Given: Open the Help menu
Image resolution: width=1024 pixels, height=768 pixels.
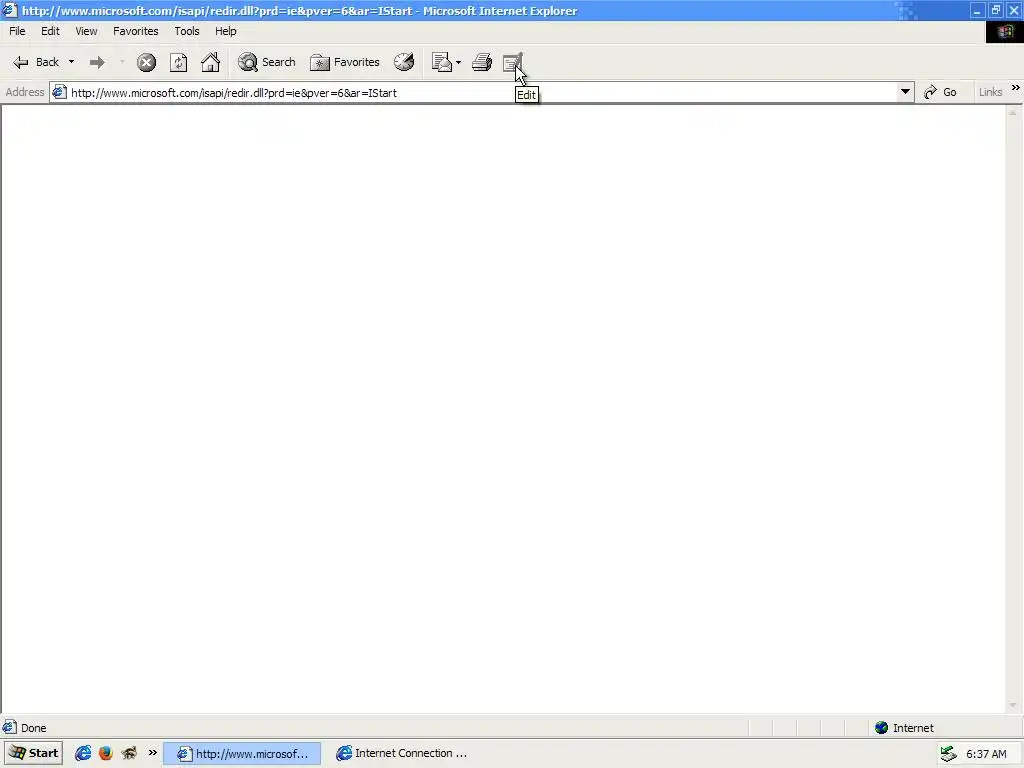Looking at the screenshot, I should click(x=226, y=31).
